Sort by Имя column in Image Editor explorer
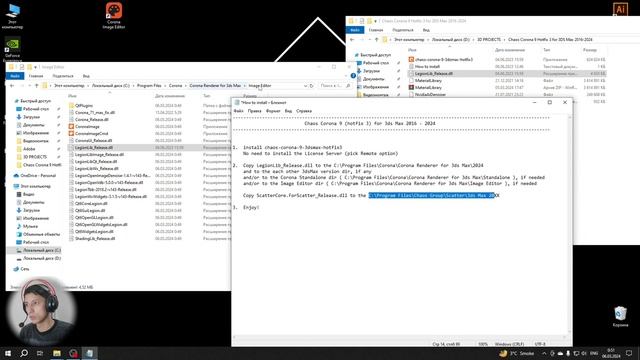Viewport: 640px width, 360px height. pos(73,96)
